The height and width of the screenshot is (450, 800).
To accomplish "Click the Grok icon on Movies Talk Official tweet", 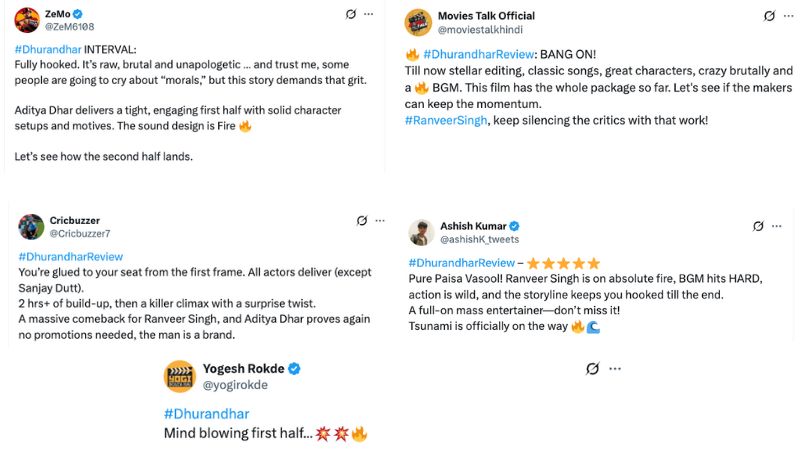I will click(769, 16).
